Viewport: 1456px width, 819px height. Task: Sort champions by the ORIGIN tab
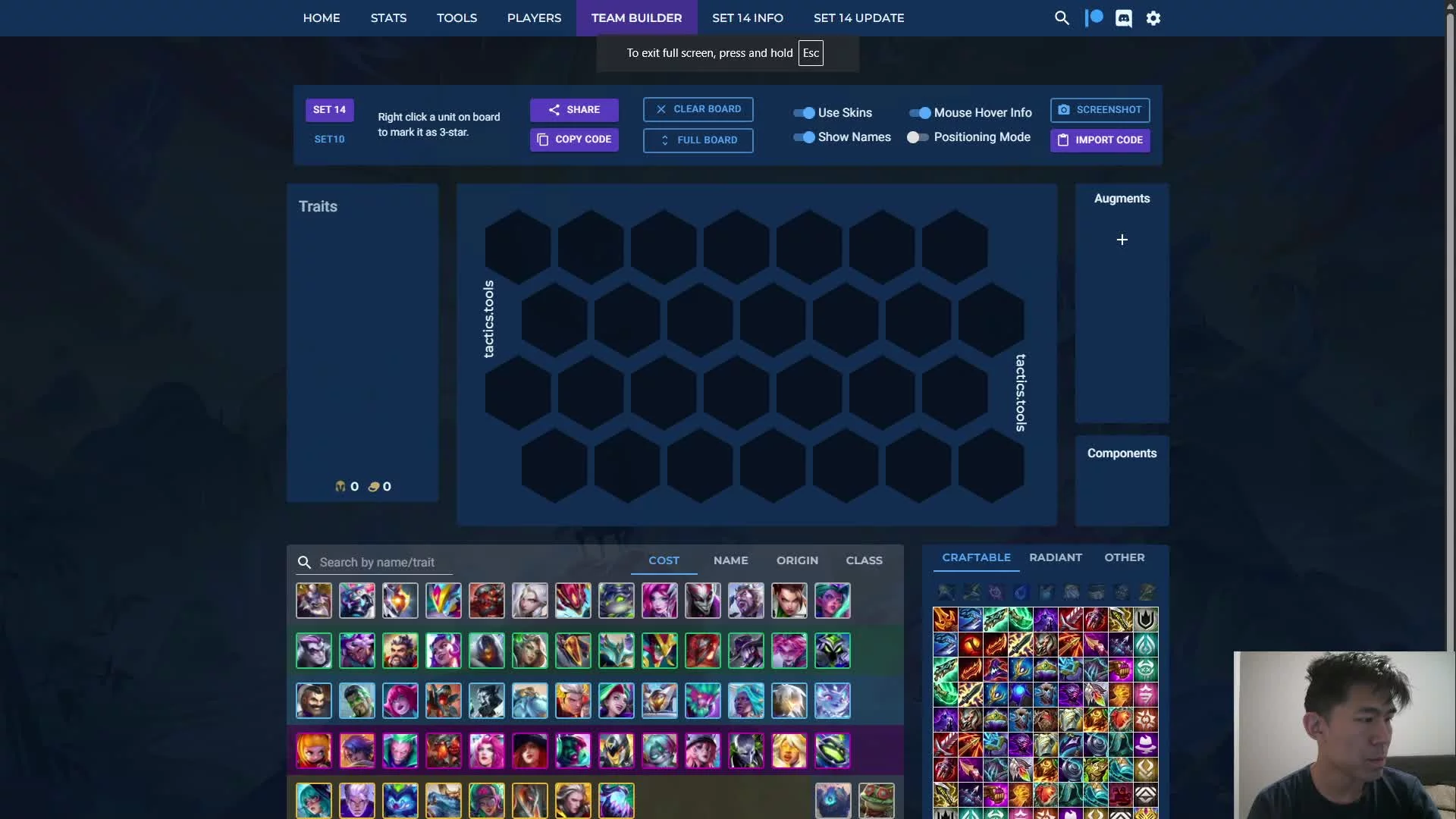click(797, 560)
